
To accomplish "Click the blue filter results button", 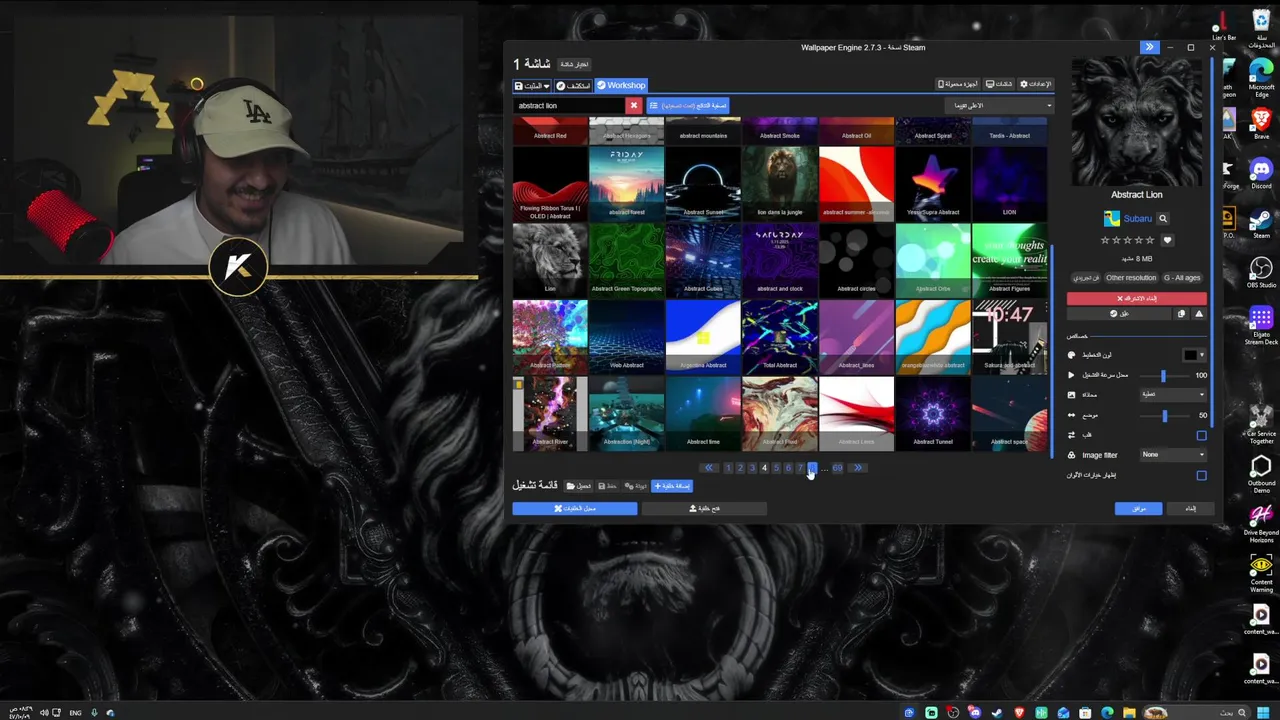I will pyautogui.click(x=687, y=105).
